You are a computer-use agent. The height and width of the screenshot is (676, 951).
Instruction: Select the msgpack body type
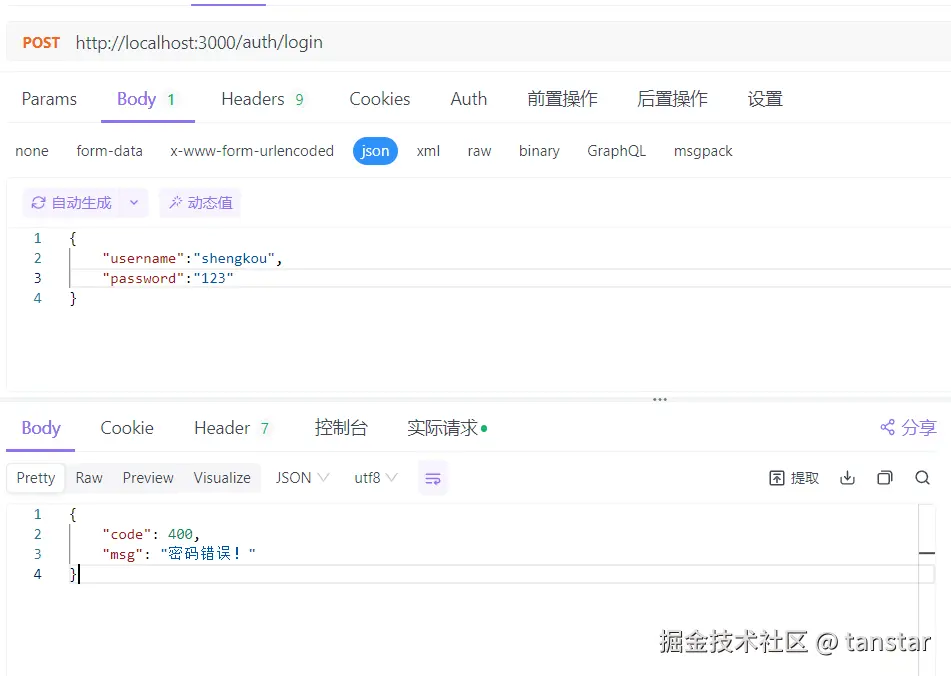click(x=703, y=151)
